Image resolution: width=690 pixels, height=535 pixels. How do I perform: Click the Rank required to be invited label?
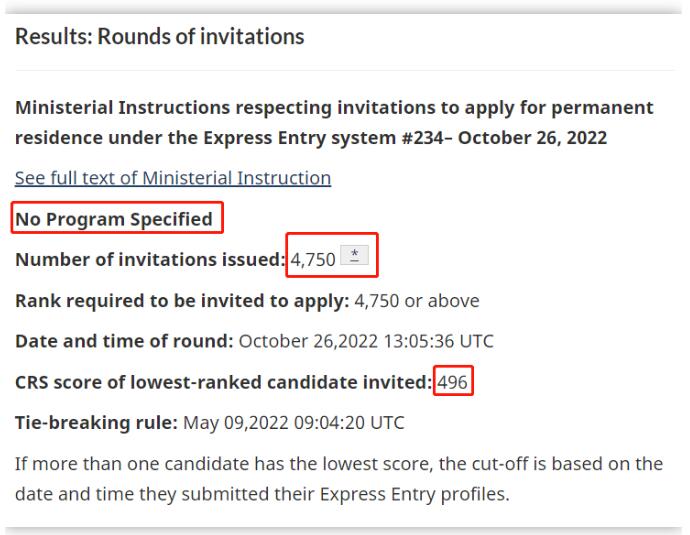[182, 301]
